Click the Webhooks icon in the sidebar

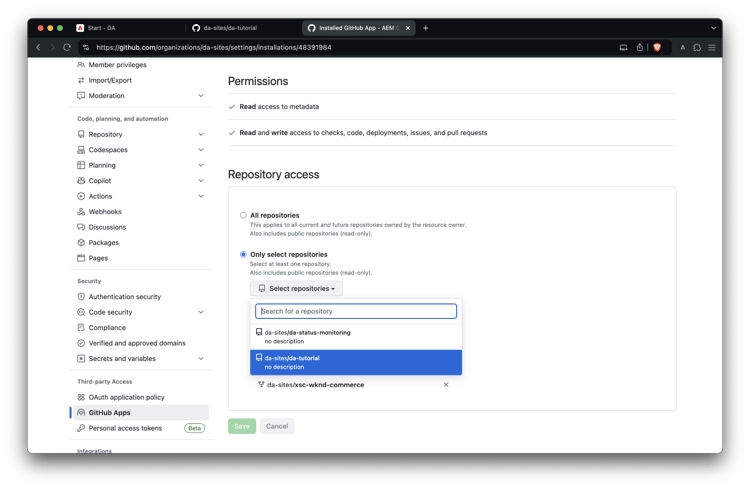(81, 211)
